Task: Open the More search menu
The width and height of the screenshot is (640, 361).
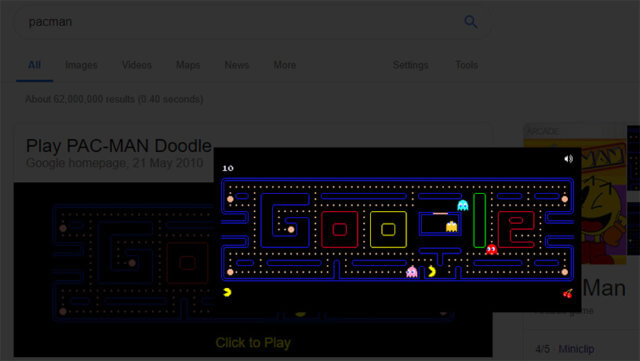Action: click(284, 65)
